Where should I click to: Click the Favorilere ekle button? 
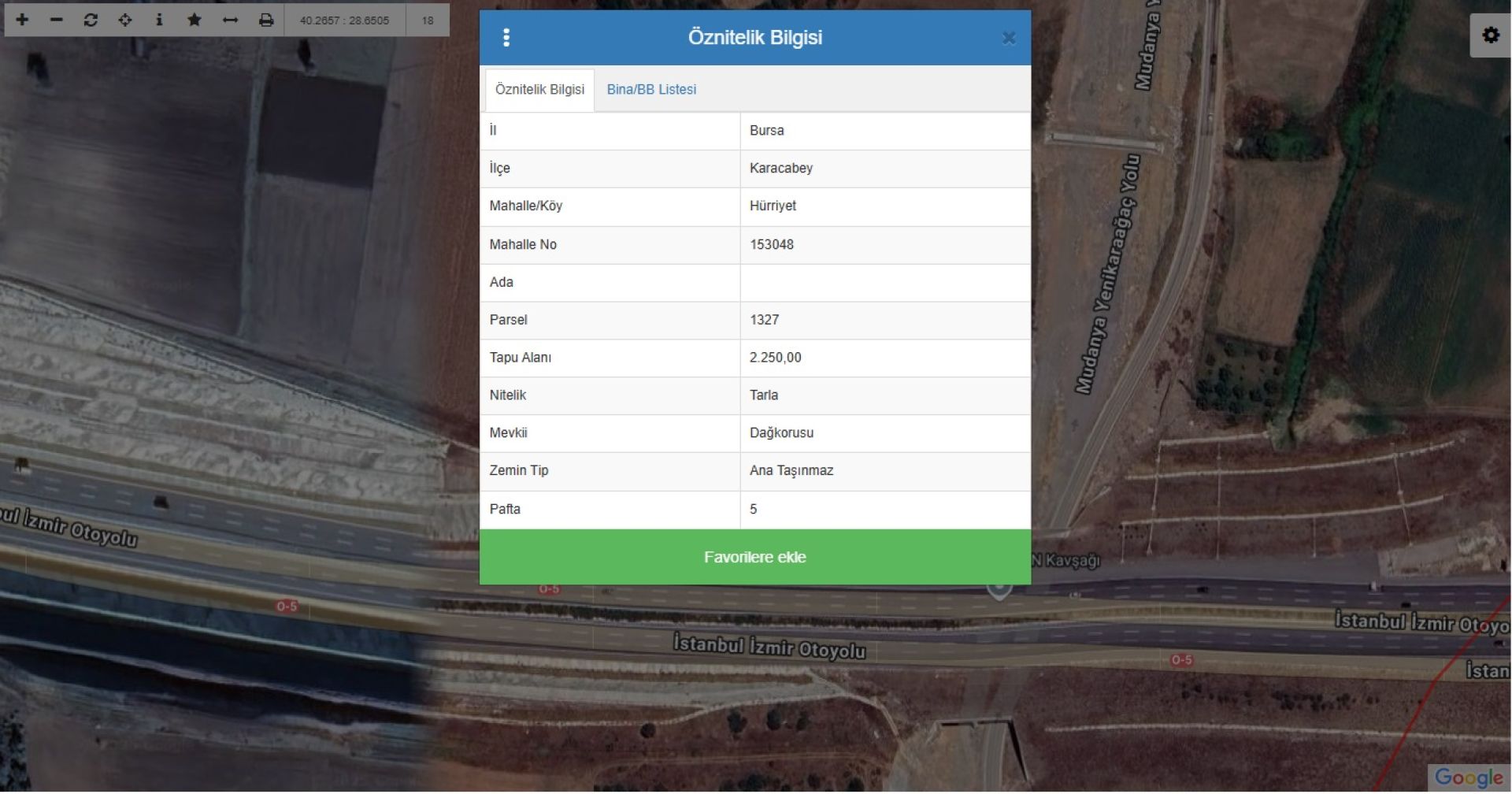click(755, 557)
